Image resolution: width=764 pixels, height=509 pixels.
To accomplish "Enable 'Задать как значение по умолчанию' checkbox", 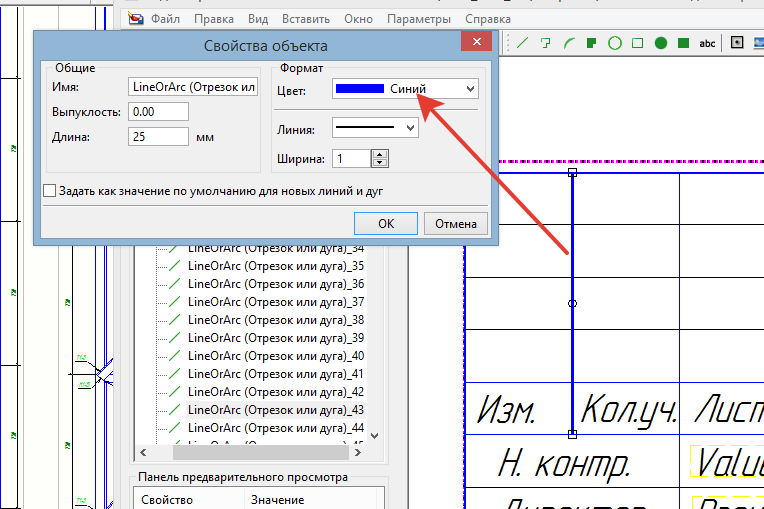I will pyautogui.click(x=50, y=190).
